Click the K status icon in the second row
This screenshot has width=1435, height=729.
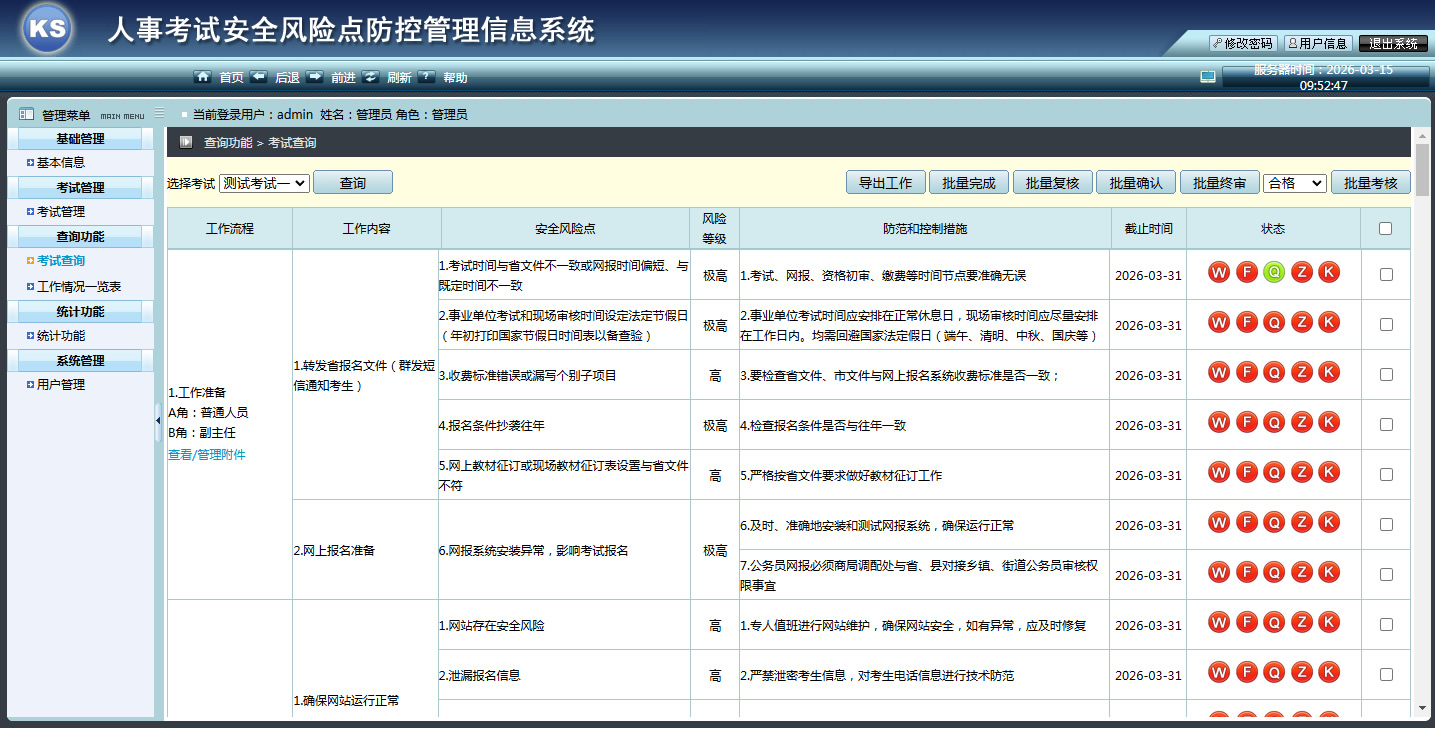coord(1328,322)
